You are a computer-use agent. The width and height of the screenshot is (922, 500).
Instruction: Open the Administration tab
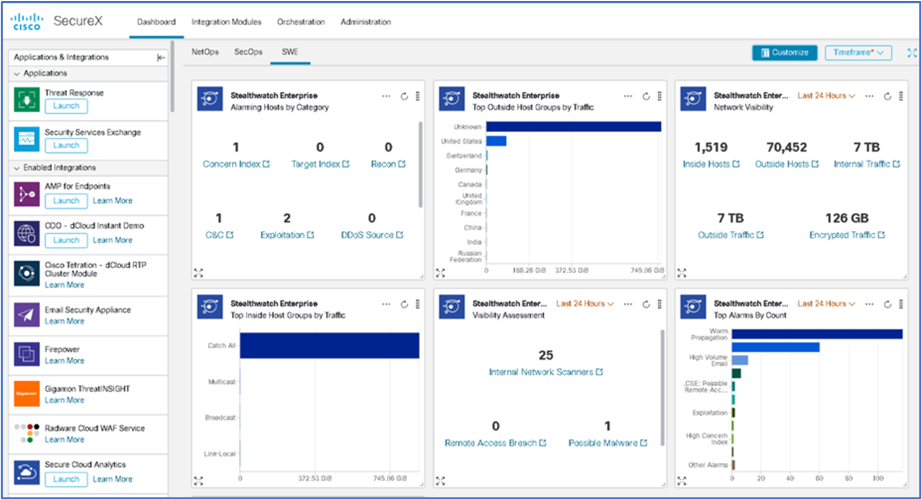(366, 22)
